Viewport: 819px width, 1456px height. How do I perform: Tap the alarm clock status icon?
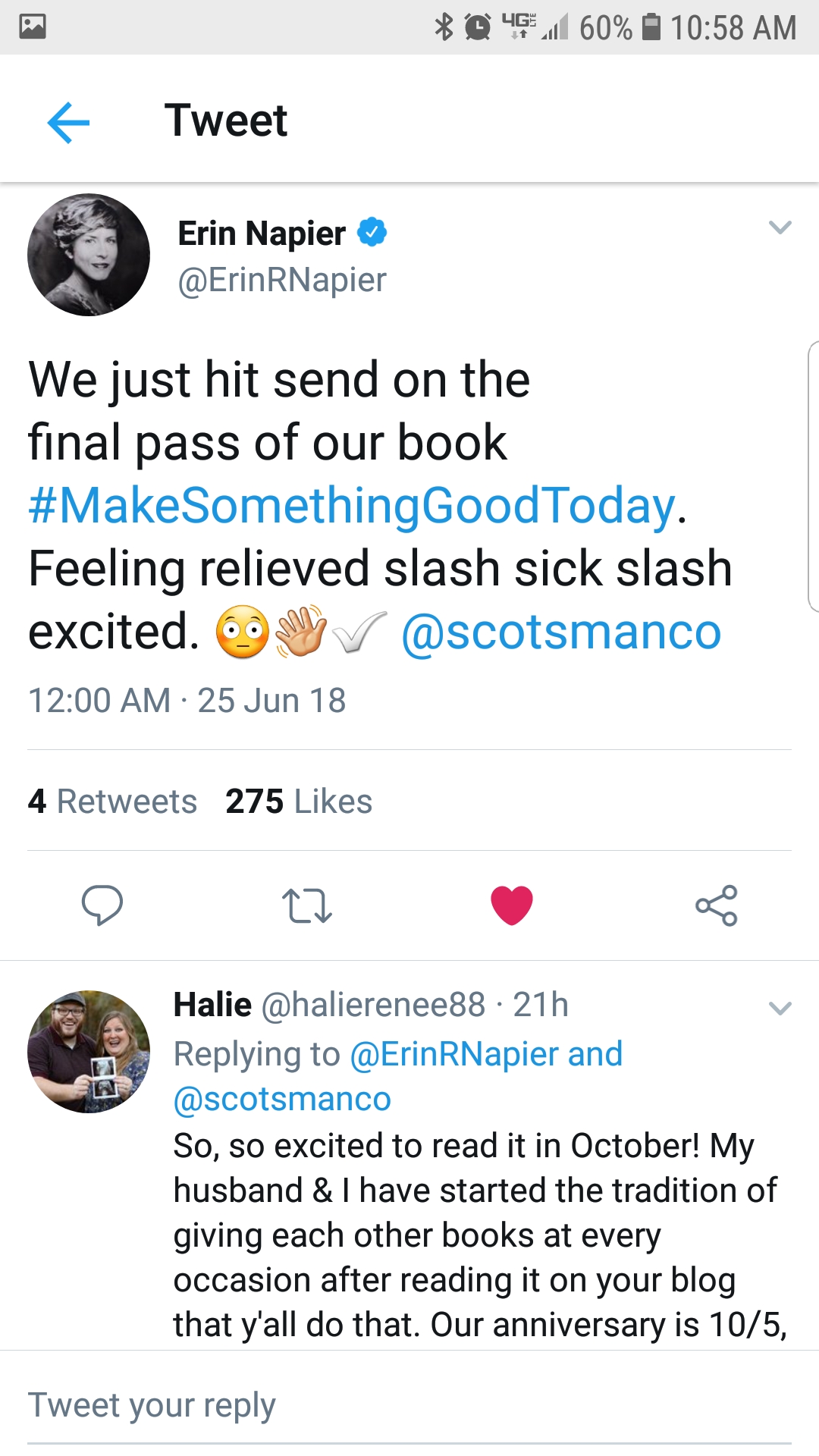pyautogui.click(x=477, y=27)
